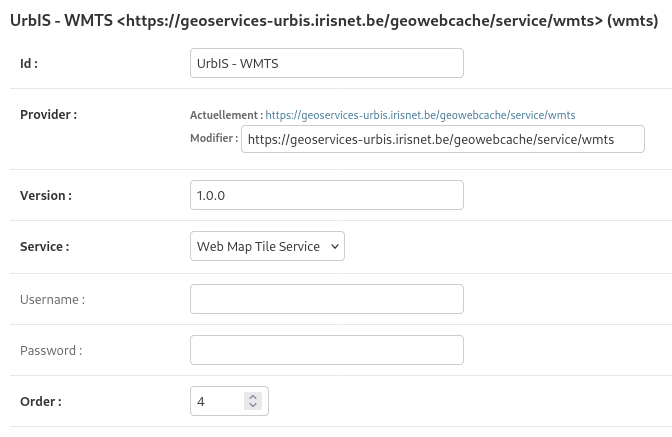Expand the Web Map Tile Service dropdown
Viewport: 672px width, 437px height.
267,246
